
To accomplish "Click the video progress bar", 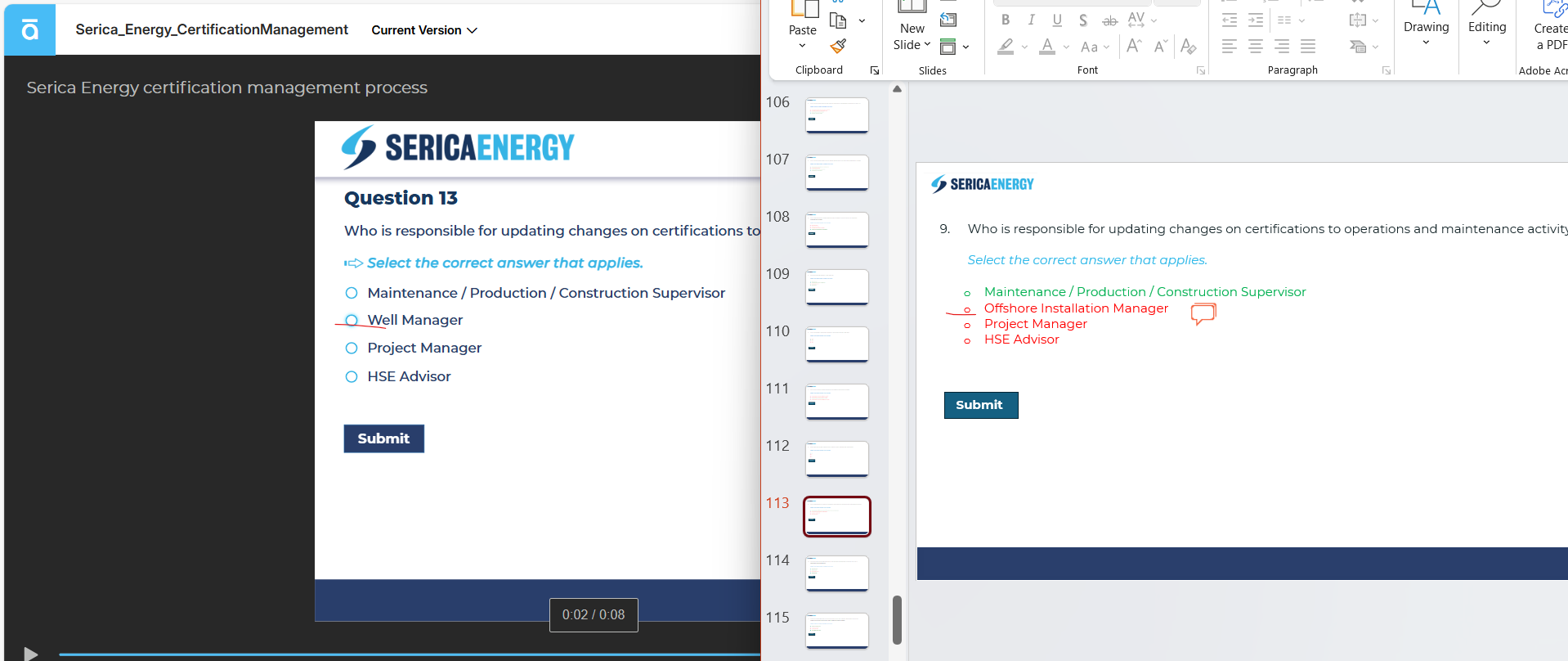I will tap(409, 654).
